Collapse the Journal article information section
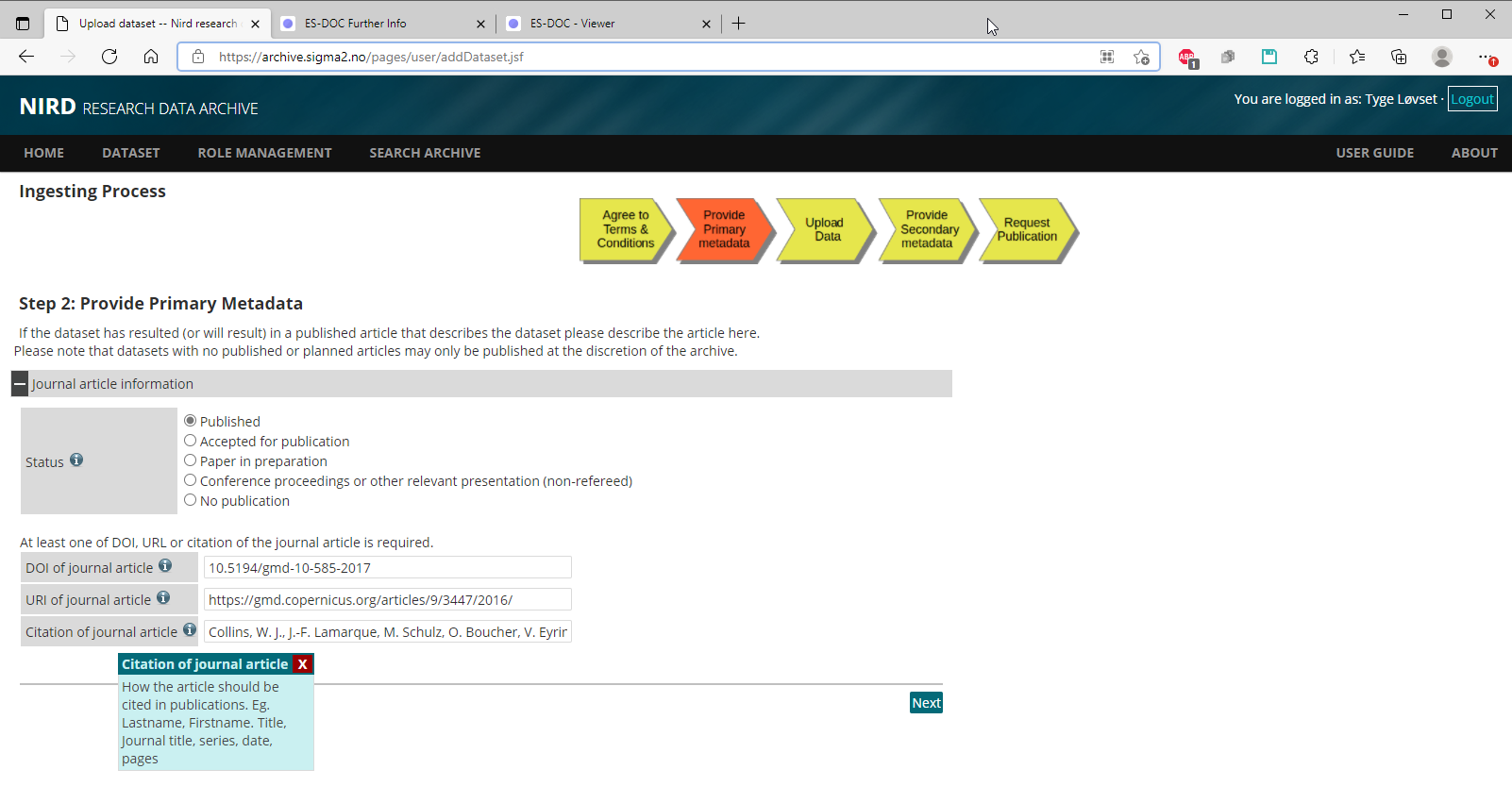 (x=20, y=384)
